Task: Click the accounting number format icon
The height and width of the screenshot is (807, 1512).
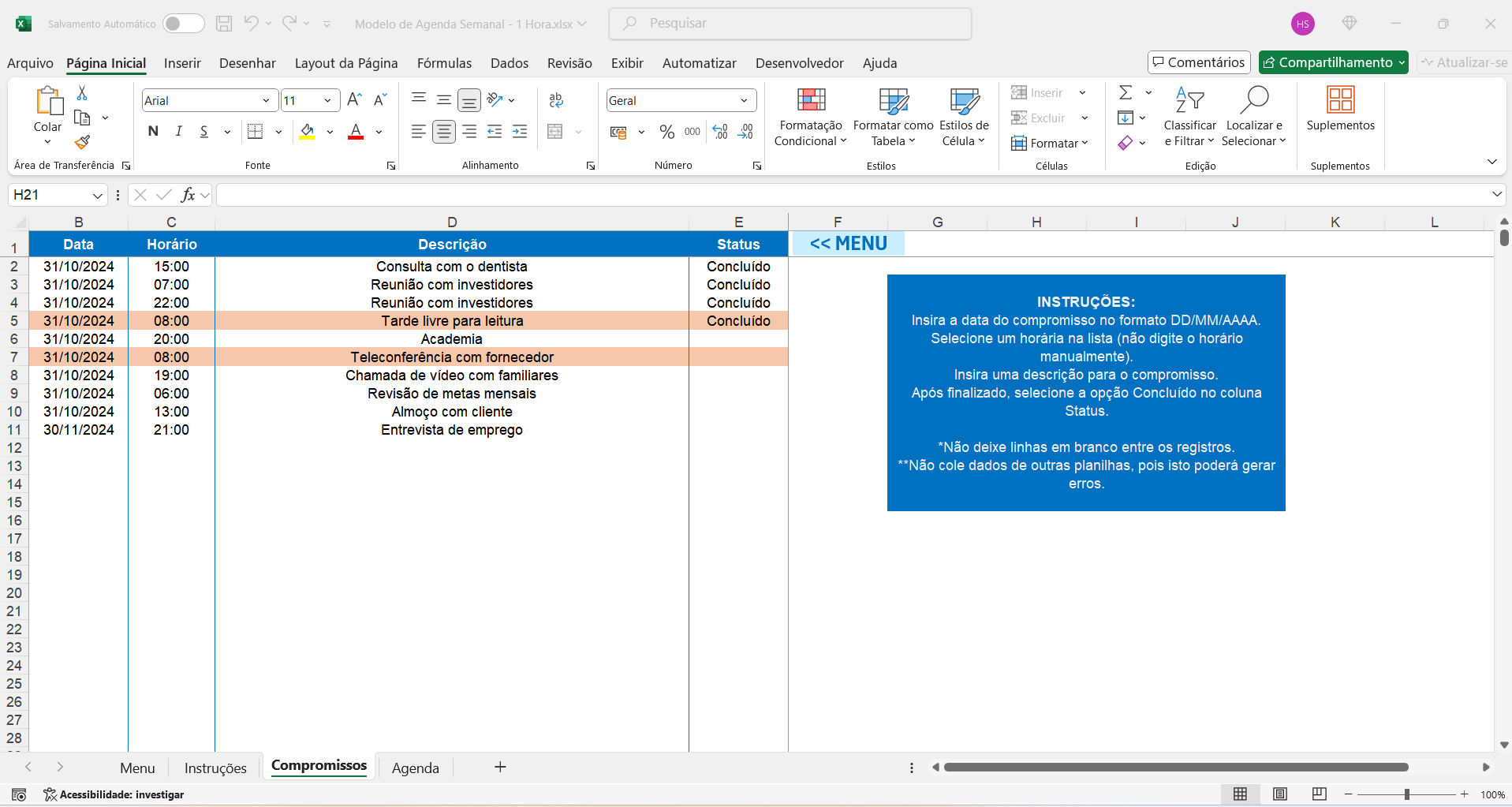Action: click(618, 132)
